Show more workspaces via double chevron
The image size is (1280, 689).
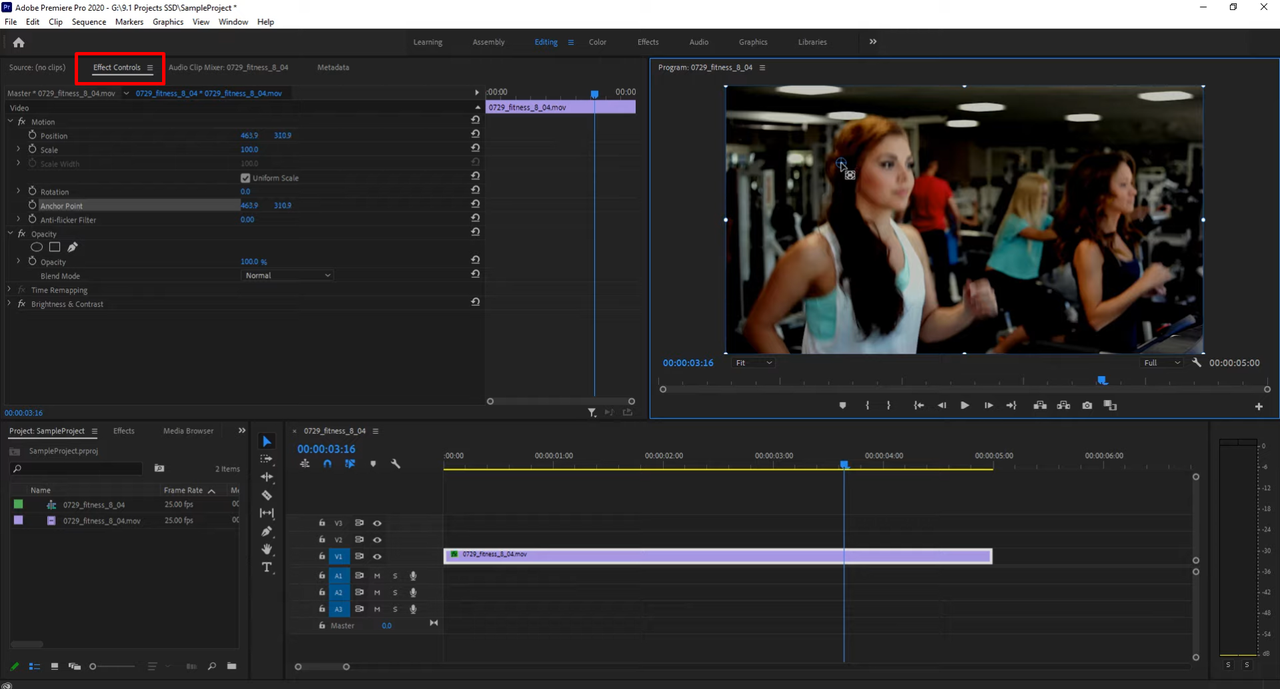[872, 42]
